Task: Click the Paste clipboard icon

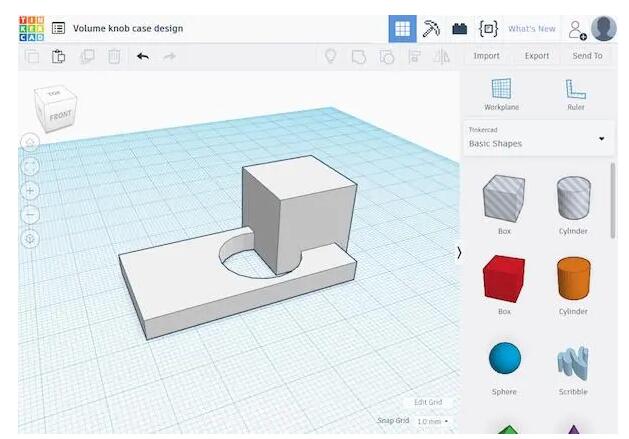Action: pyautogui.click(x=59, y=56)
